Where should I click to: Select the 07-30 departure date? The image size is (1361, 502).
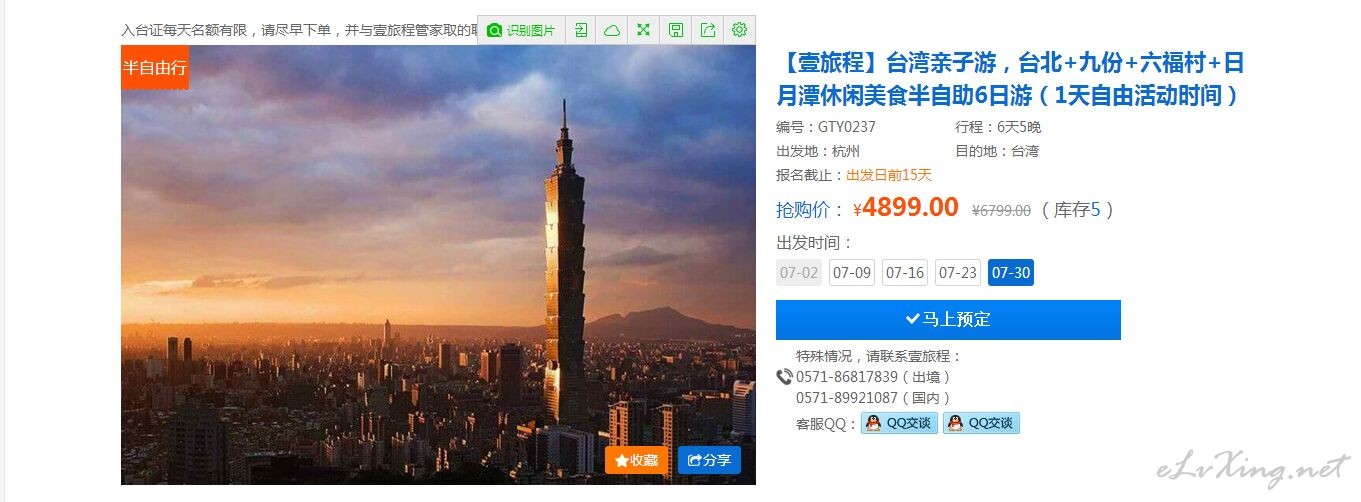point(1011,273)
